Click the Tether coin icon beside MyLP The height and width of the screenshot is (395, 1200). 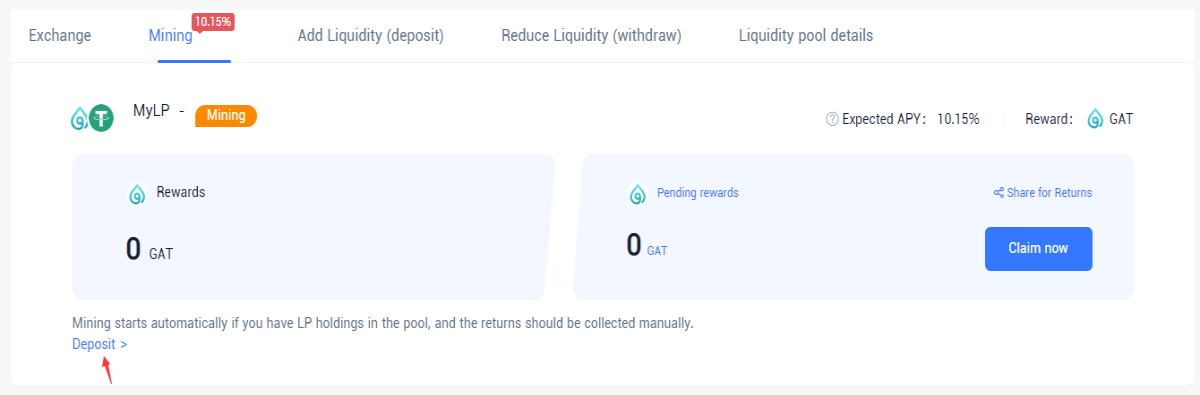[101, 119]
